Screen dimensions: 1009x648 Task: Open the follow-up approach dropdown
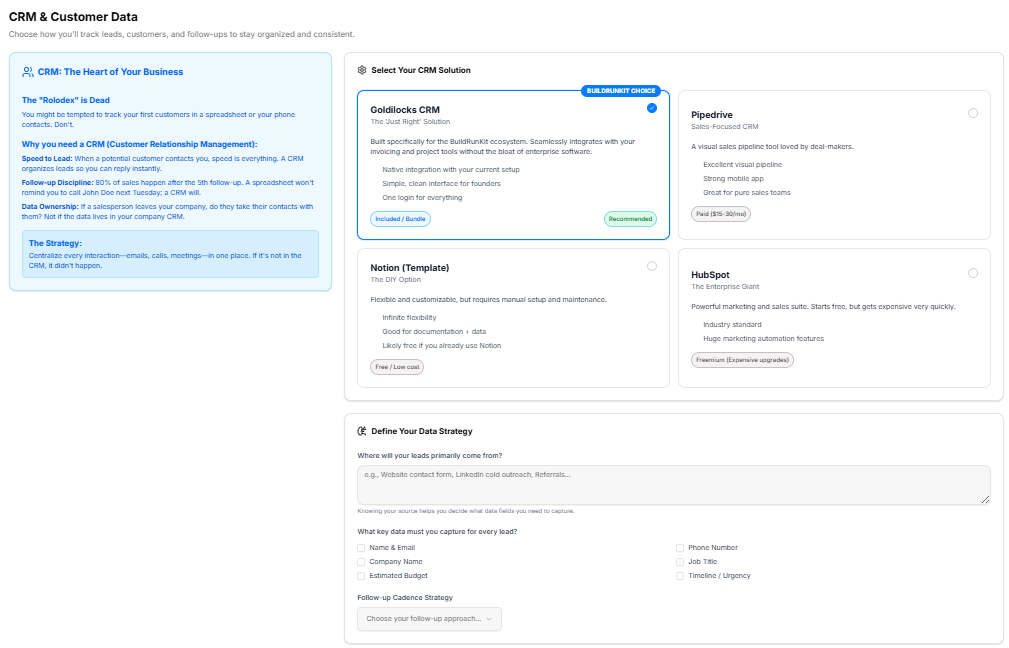tap(429, 619)
